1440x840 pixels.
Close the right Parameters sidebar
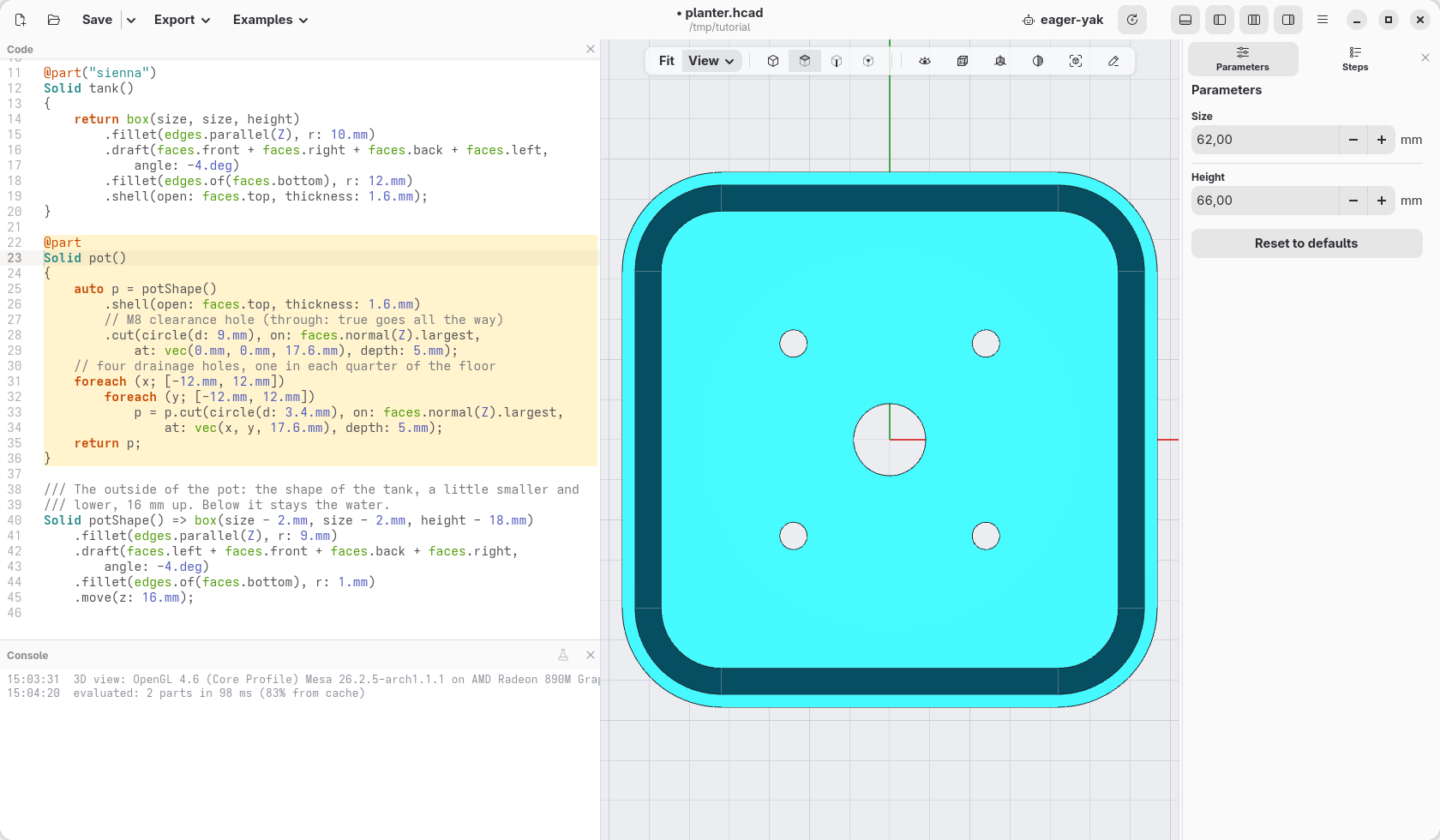1425,57
